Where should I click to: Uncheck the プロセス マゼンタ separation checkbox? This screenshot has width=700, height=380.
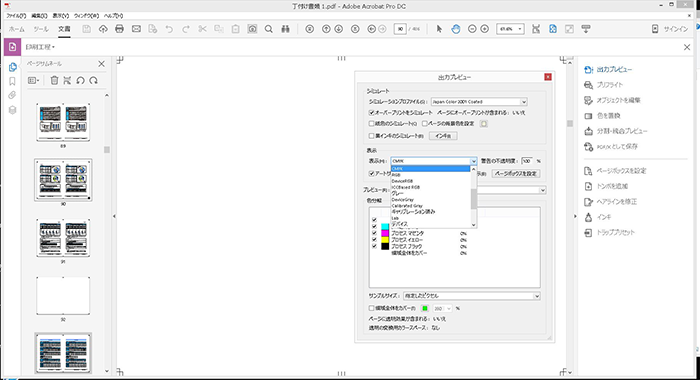374,233
